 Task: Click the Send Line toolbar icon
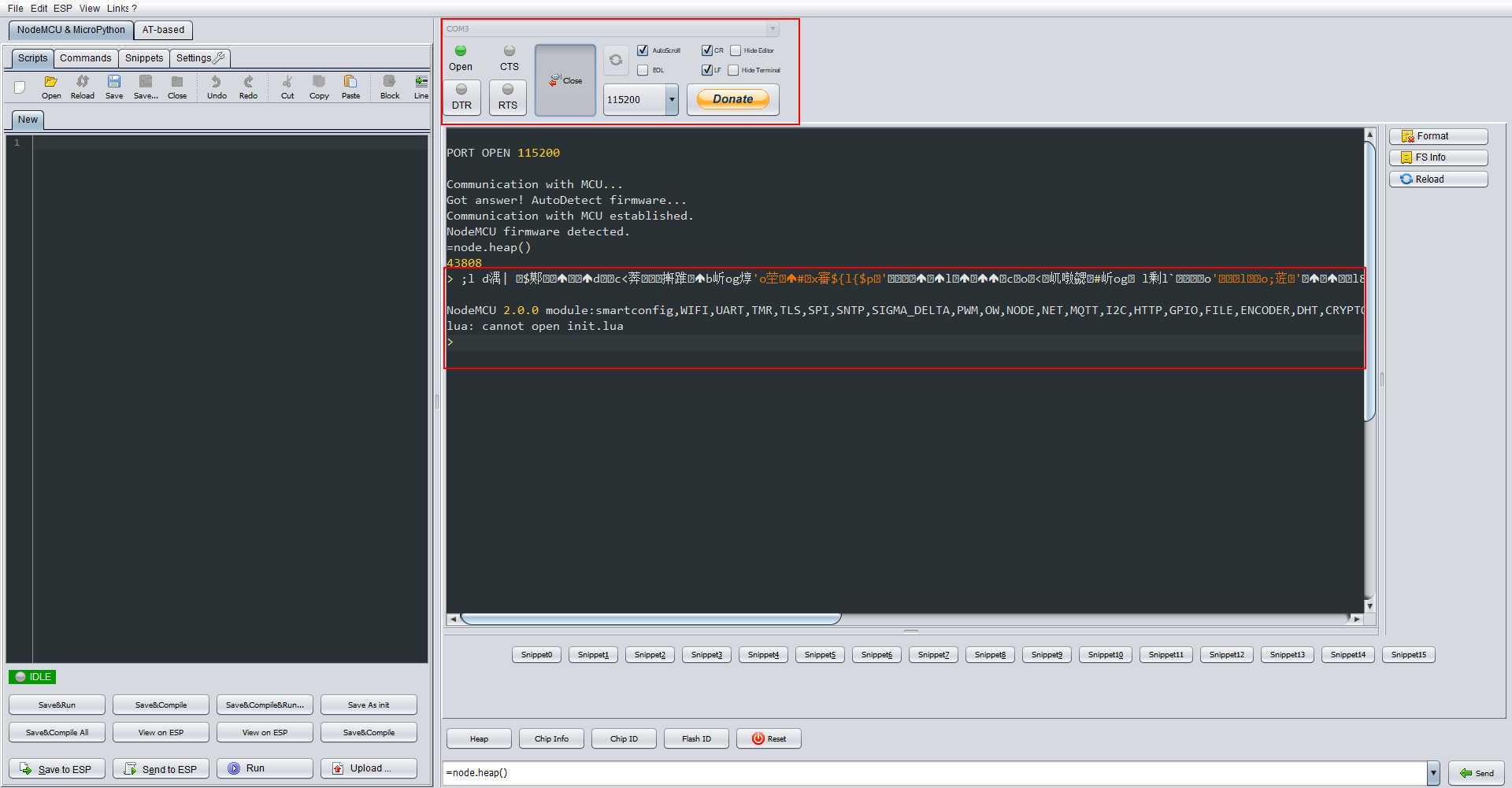421,87
